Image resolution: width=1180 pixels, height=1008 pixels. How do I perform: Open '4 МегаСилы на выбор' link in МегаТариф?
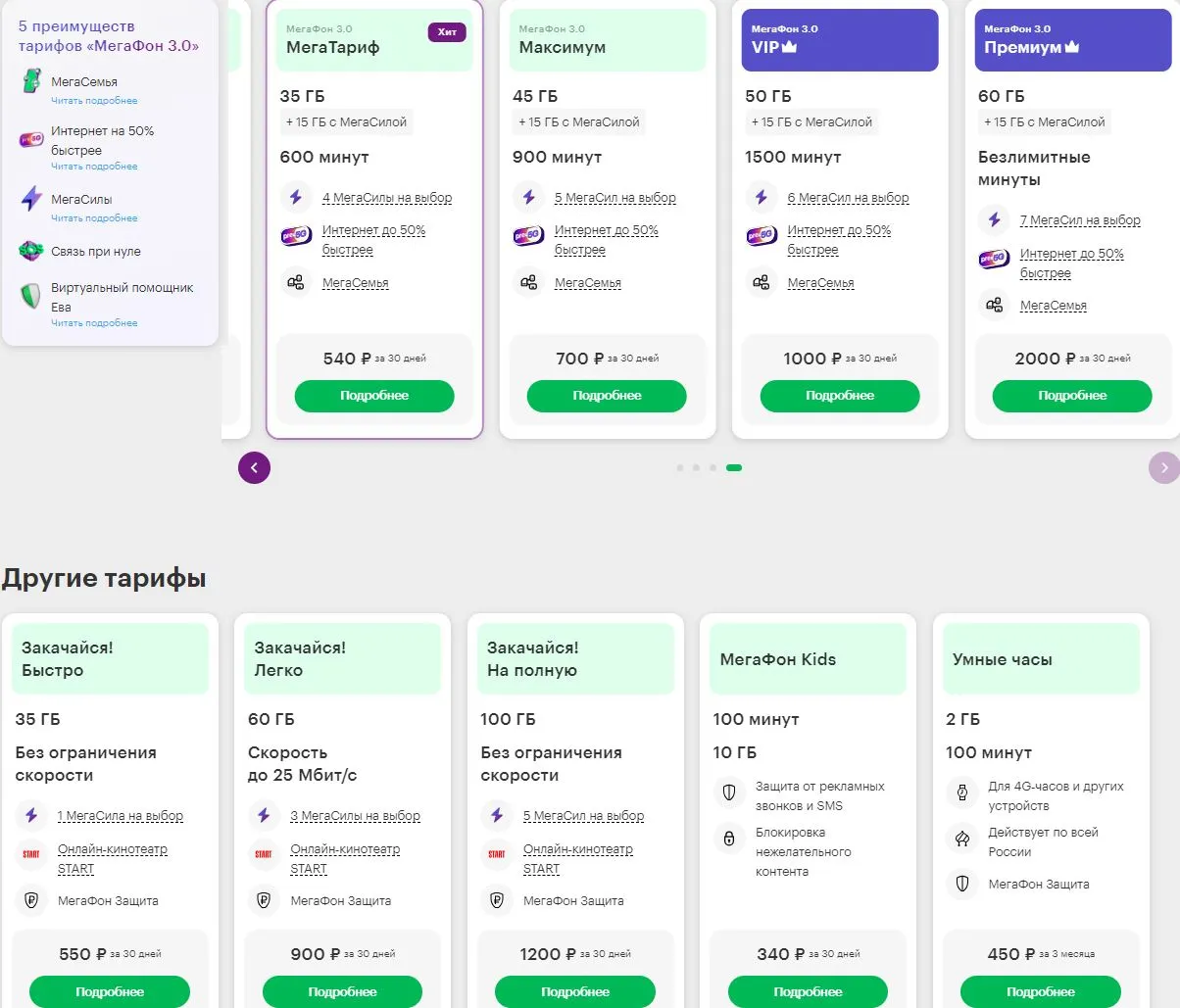coord(387,198)
